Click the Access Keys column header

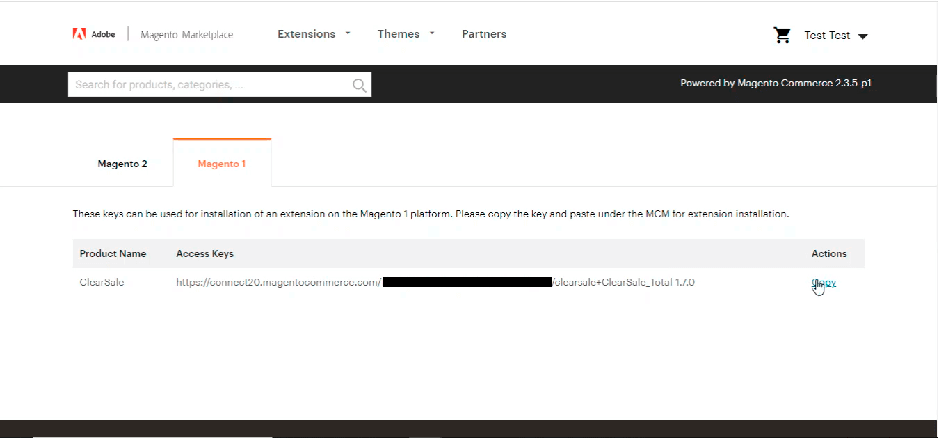point(205,254)
